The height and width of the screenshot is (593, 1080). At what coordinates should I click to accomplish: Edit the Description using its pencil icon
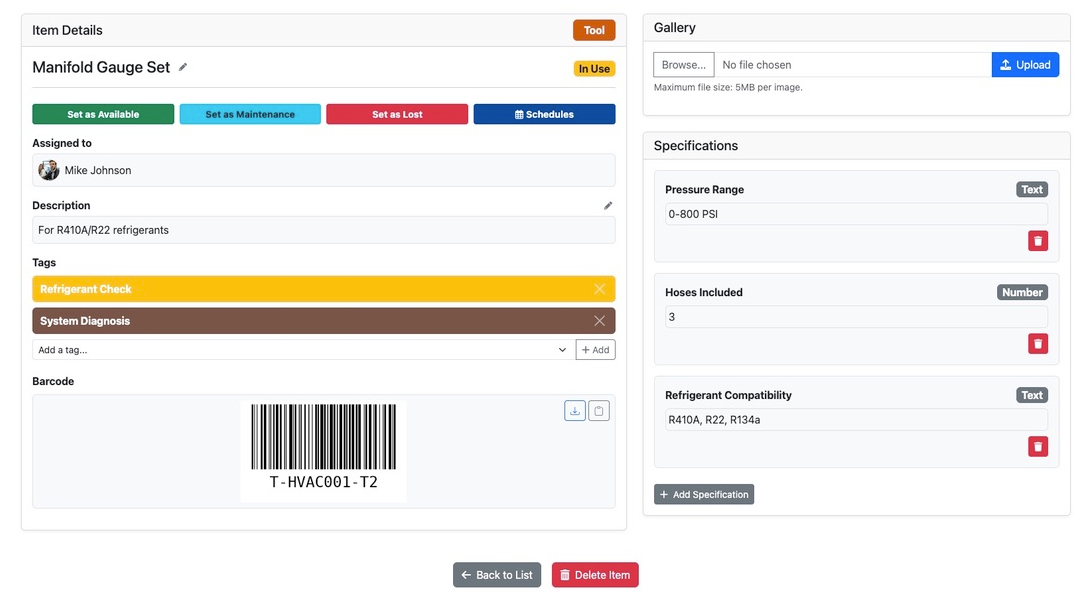(x=608, y=205)
